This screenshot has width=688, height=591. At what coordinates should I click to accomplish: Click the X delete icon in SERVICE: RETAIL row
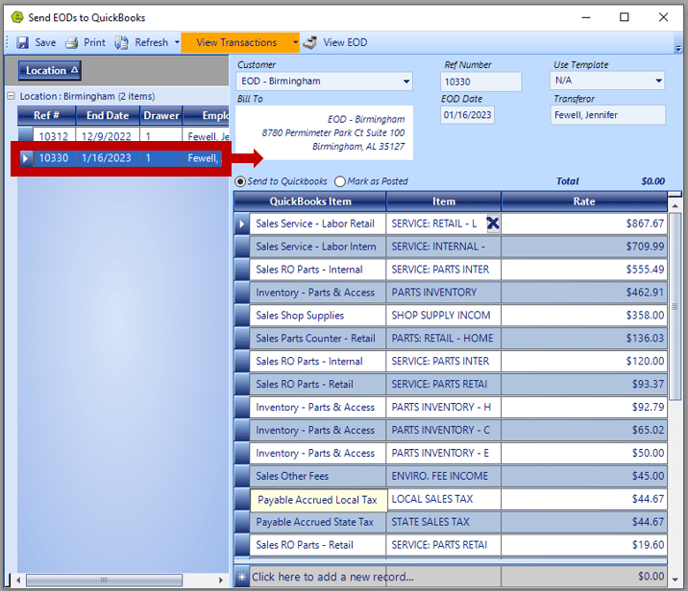493,223
